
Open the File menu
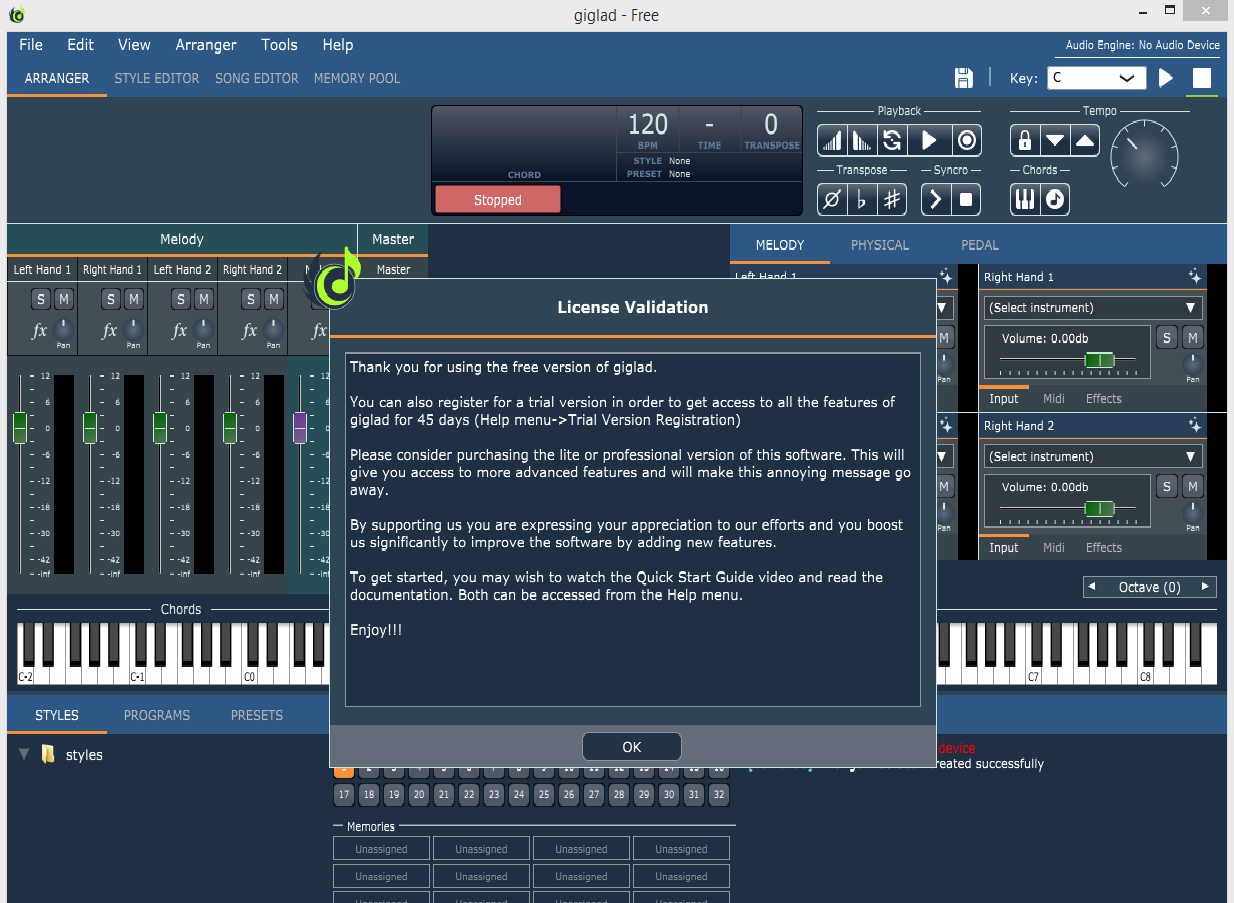tap(31, 45)
